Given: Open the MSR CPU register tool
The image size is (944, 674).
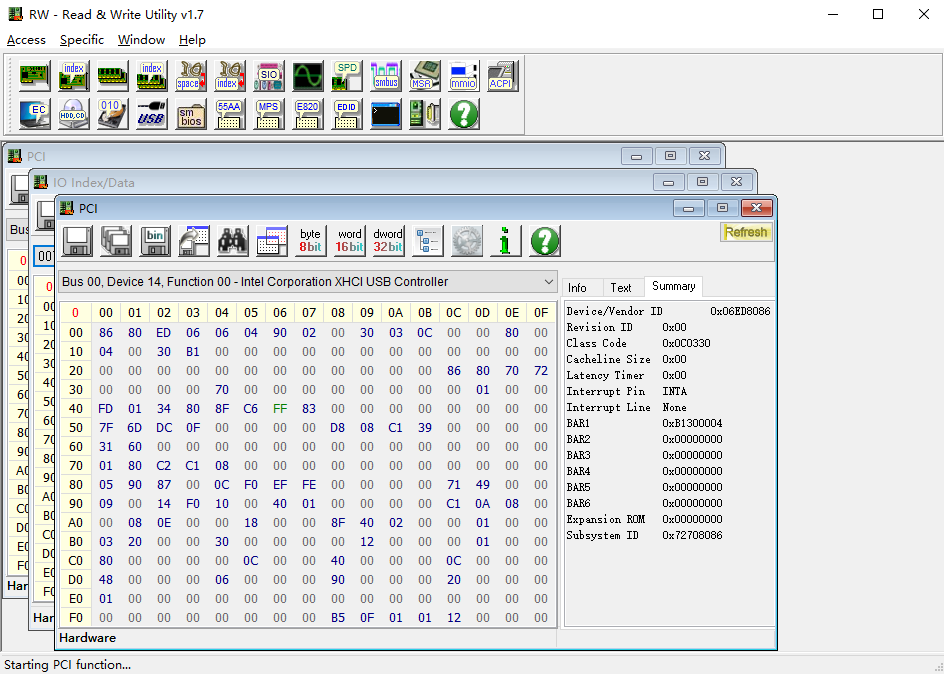Looking at the screenshot, I should pyautogui.click(x=424, y=76).
